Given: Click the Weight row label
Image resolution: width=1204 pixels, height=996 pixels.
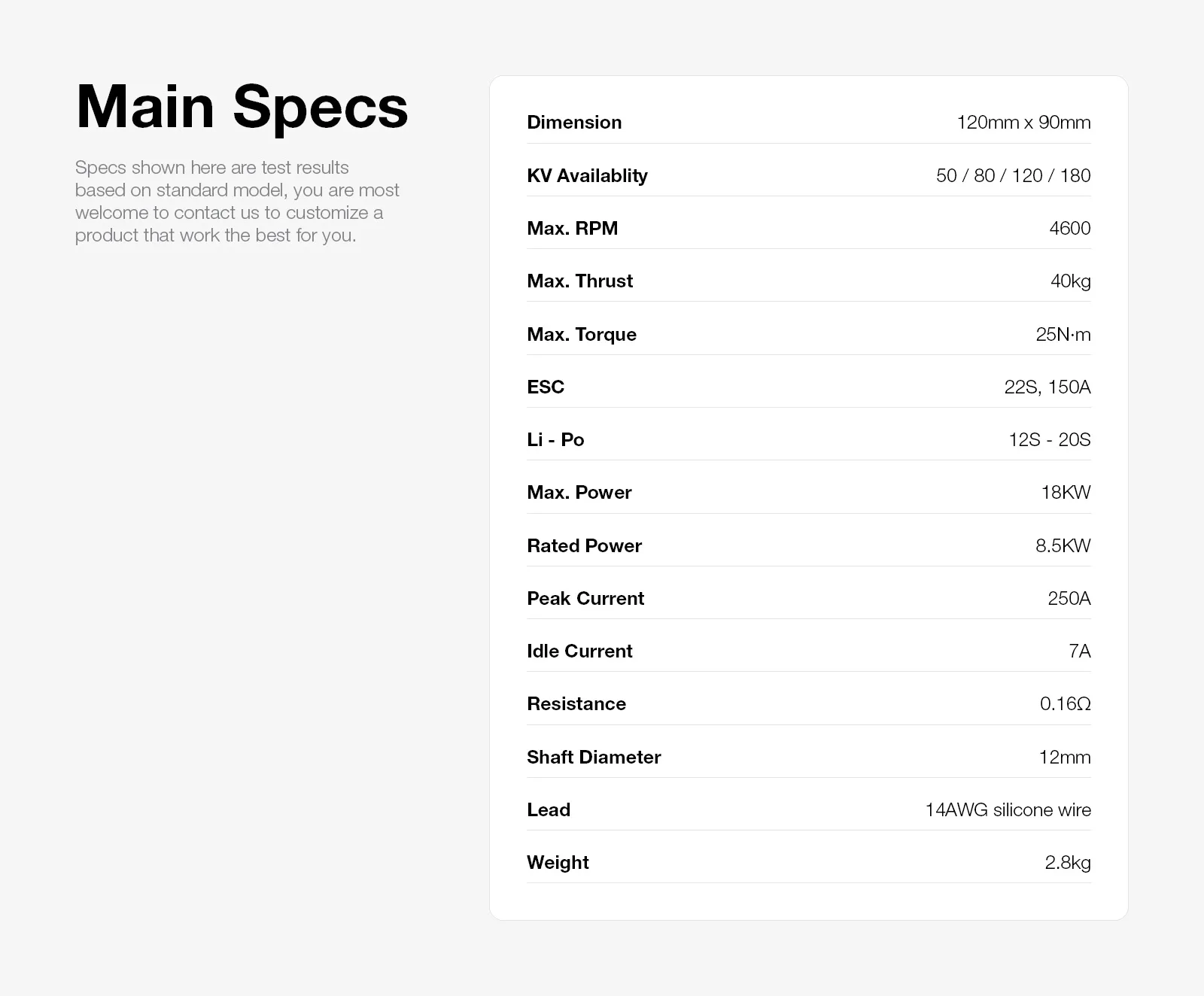Looking at the screenshot, I should [x=558, y=862].
